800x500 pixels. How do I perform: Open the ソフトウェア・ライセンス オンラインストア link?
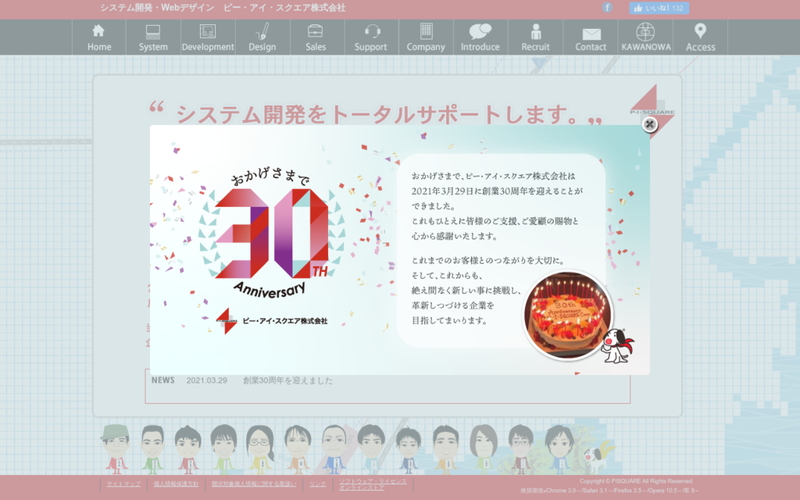[373, 484]
